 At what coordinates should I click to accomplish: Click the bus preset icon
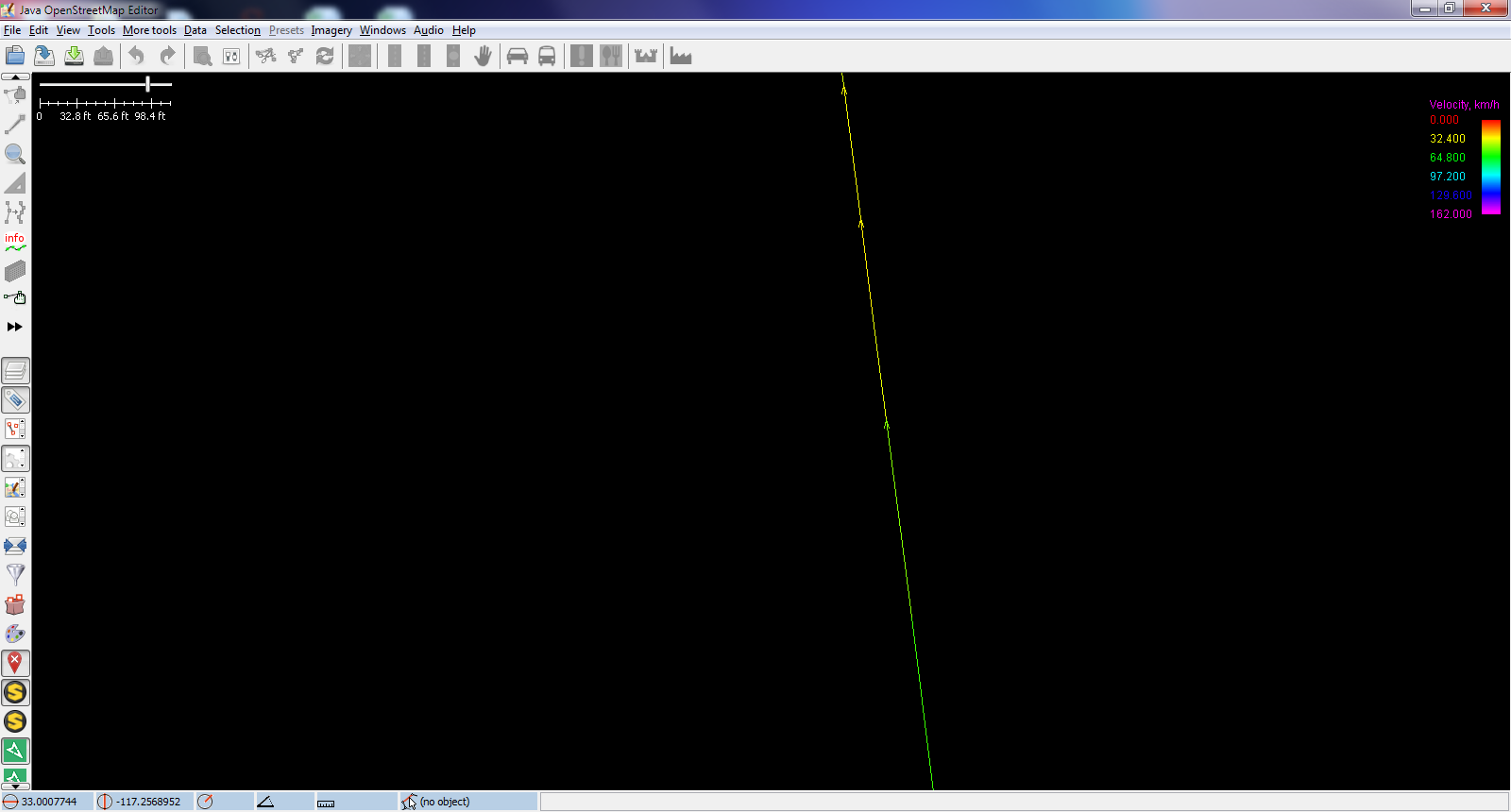click(547, 57)
